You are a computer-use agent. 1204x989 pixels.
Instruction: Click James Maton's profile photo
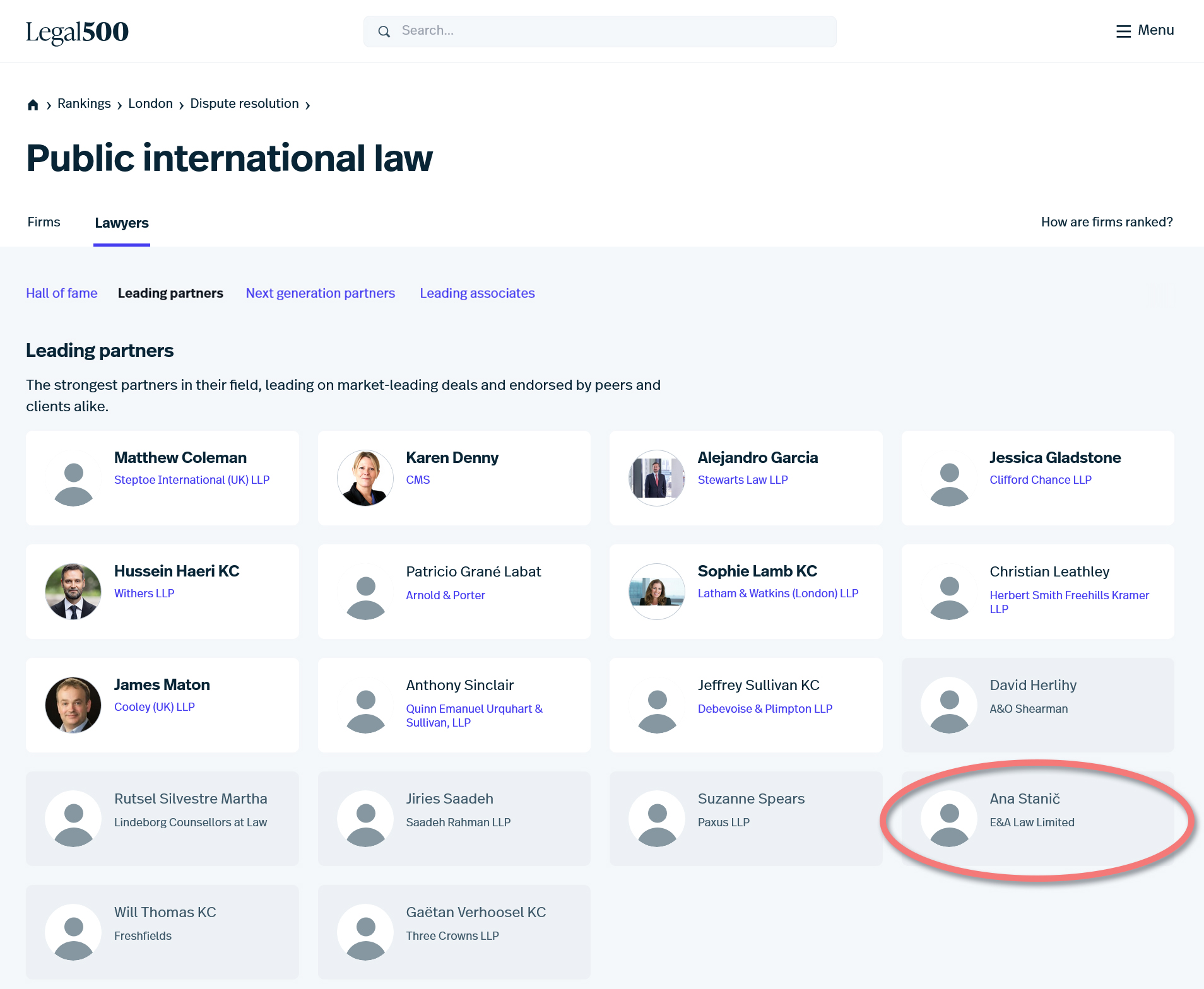point(73,705)
